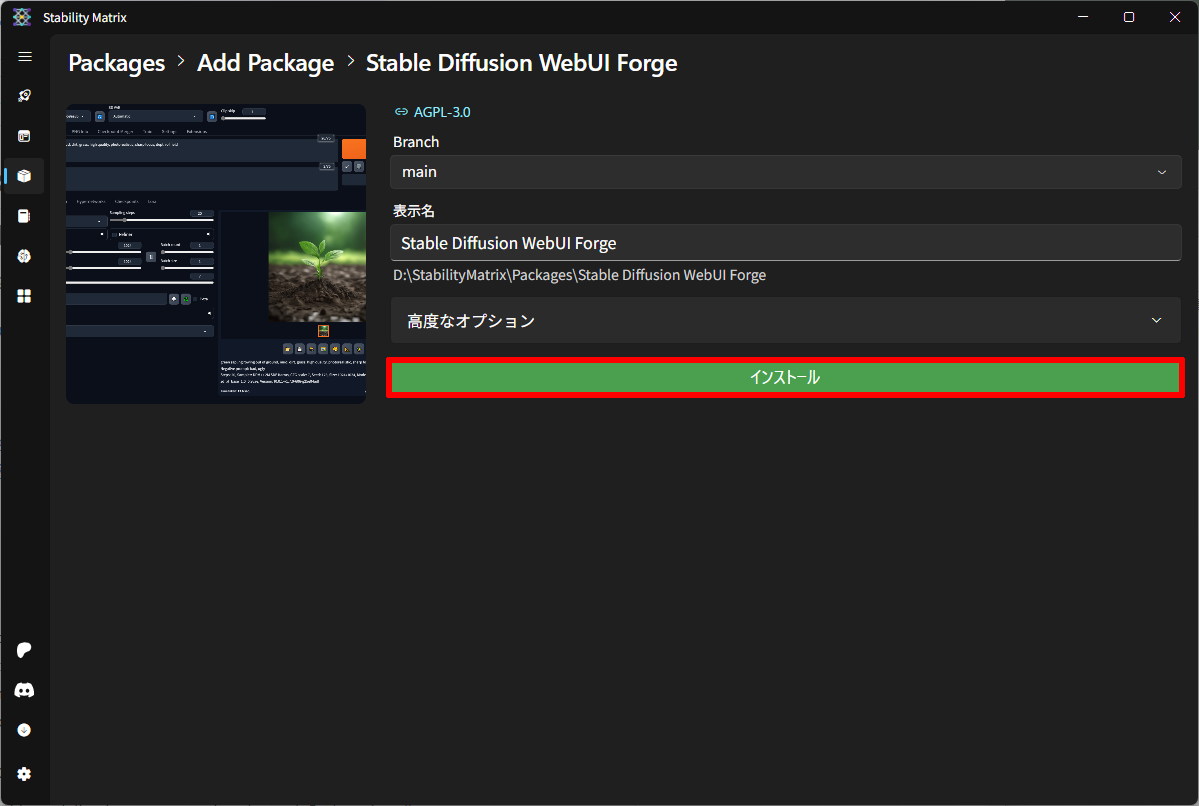Navigate to Add Package breadcrumb

[265, 63]
